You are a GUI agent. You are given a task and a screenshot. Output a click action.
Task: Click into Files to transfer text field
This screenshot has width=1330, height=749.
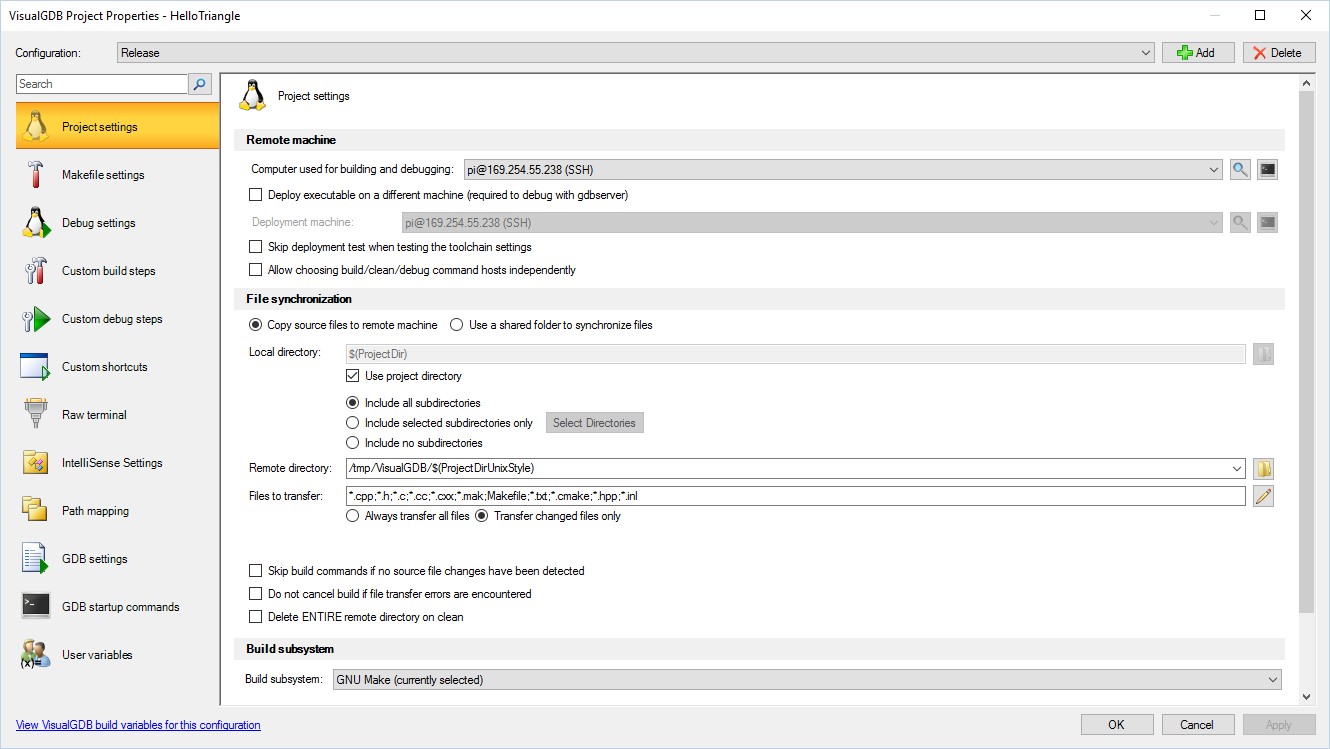point(795,495)
